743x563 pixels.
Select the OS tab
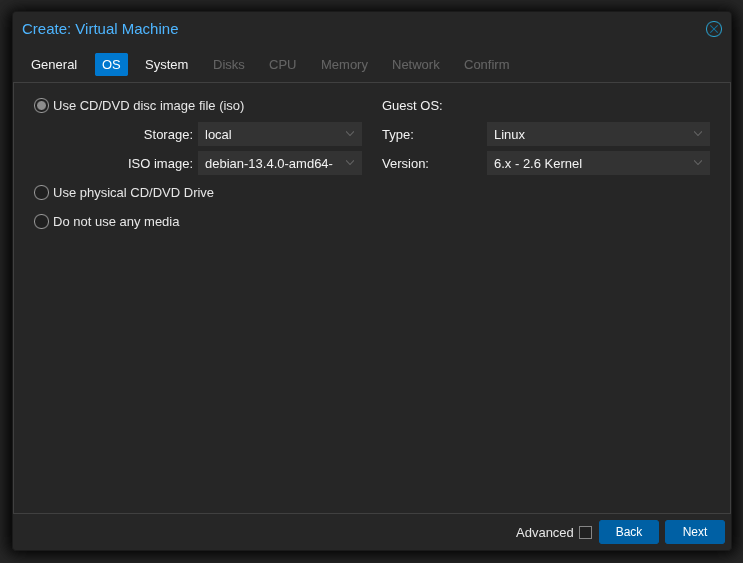pos(111,65)
